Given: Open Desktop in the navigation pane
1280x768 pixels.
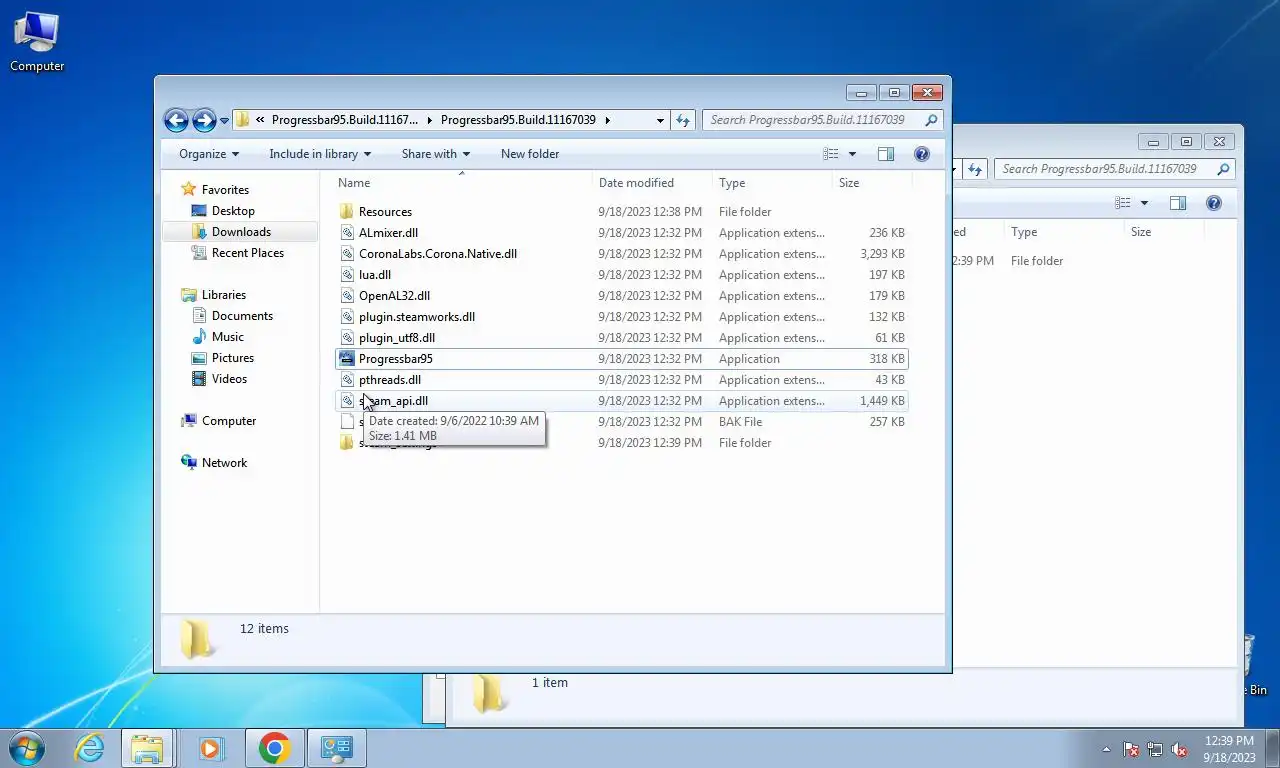Looking at the screenshot, I should tap(233, 211).
